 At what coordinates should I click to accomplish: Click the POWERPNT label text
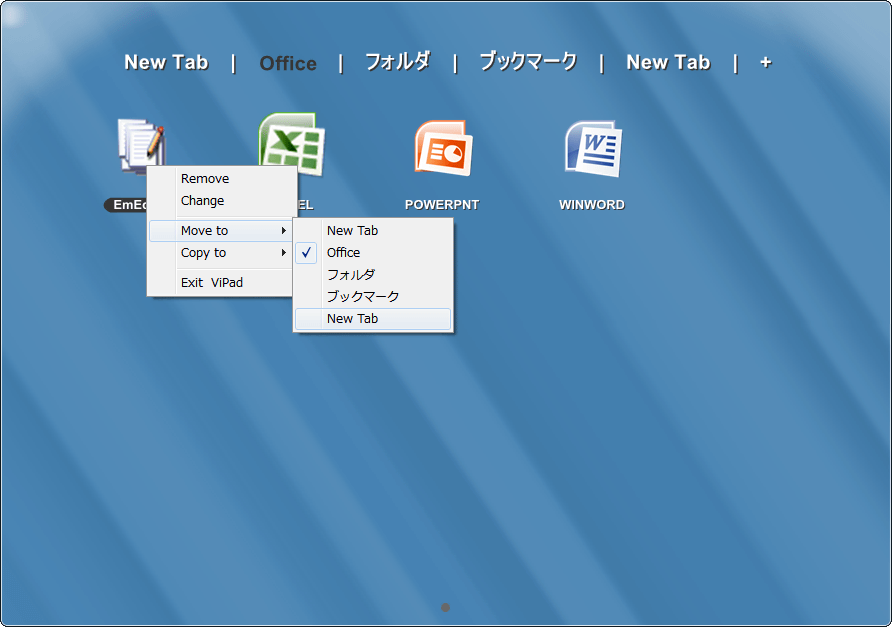coord(442,205)
